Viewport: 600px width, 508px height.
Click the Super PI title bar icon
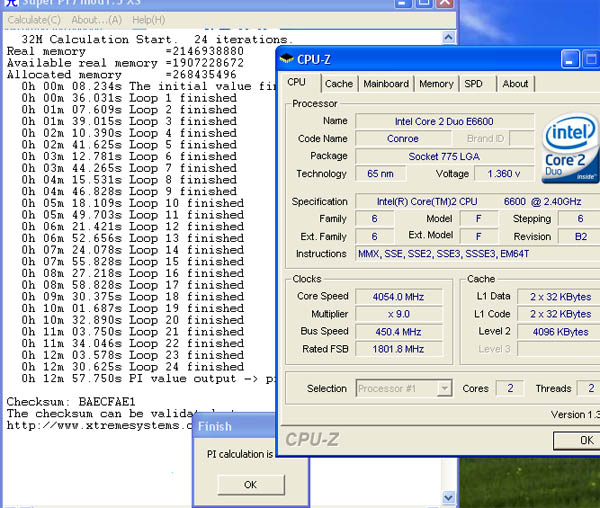tap(12, 3)
